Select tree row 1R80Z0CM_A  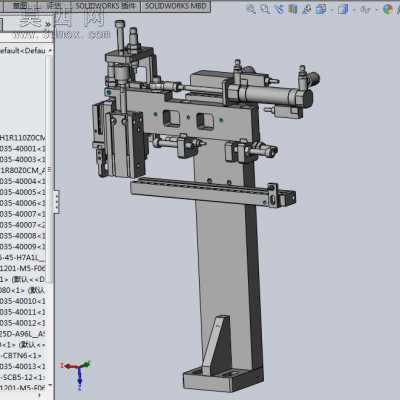(23, 170)
